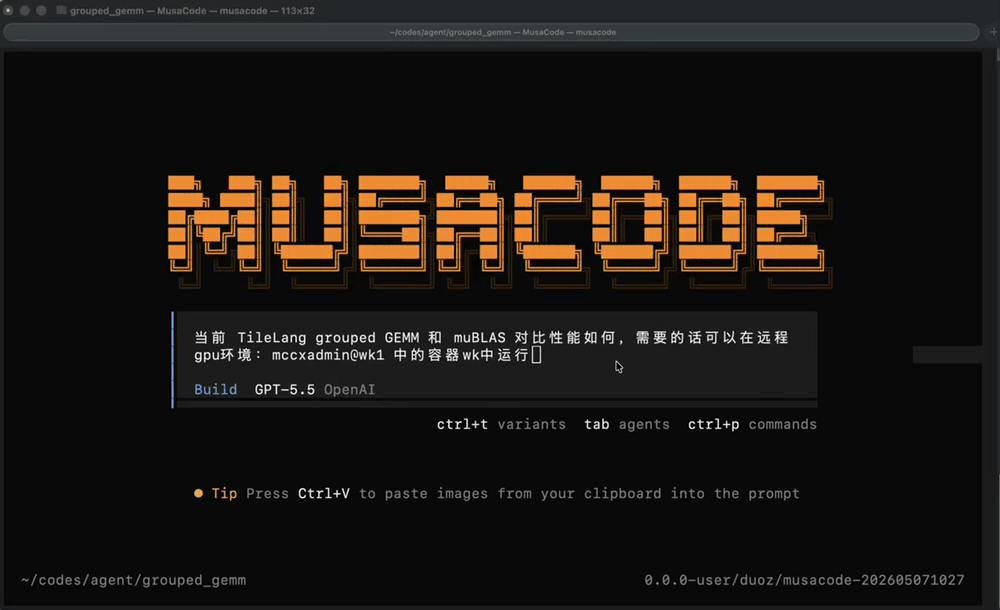Click the OpenAI provider label

point(349,389)
